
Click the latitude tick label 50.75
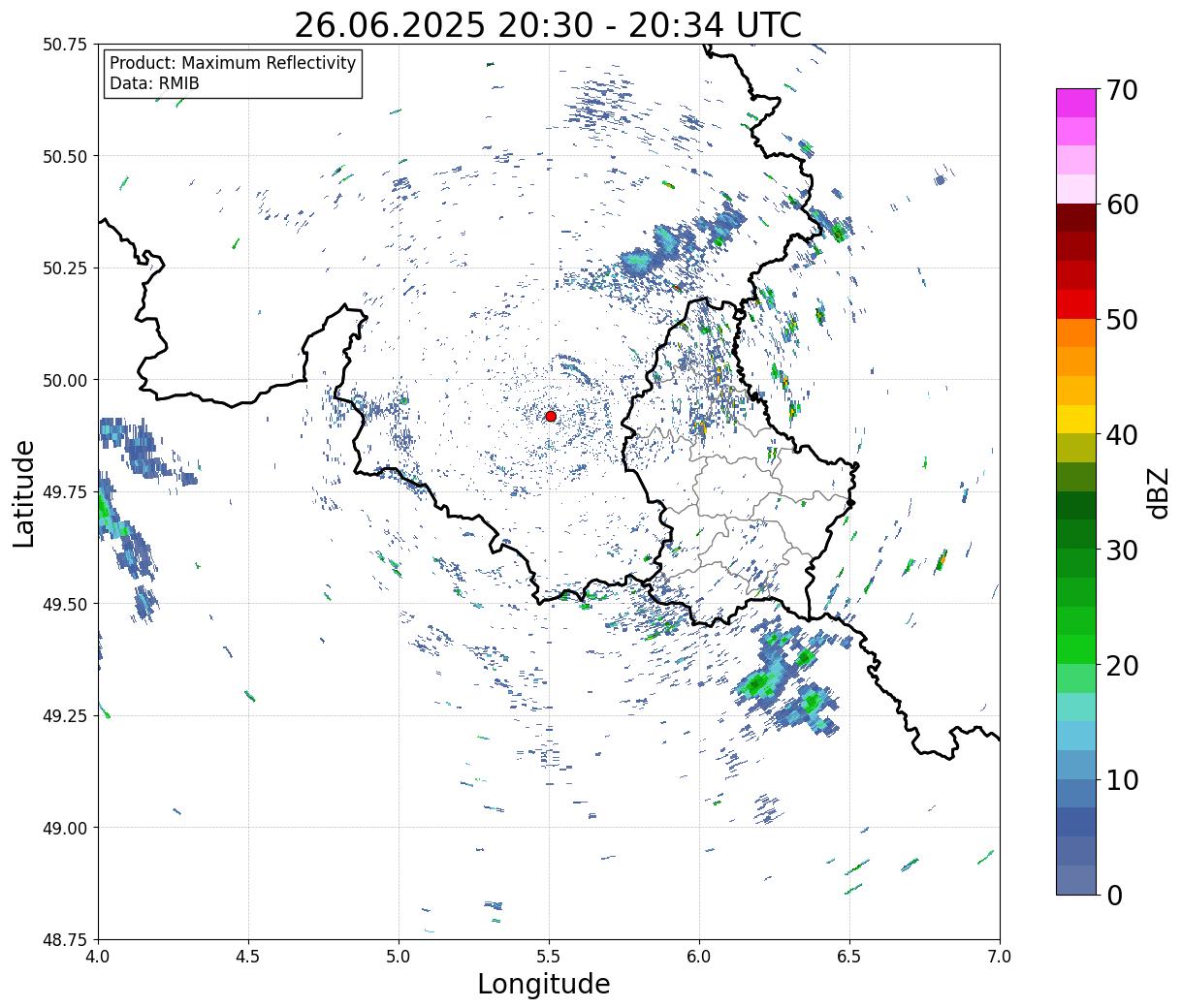[x=65, y=45]
